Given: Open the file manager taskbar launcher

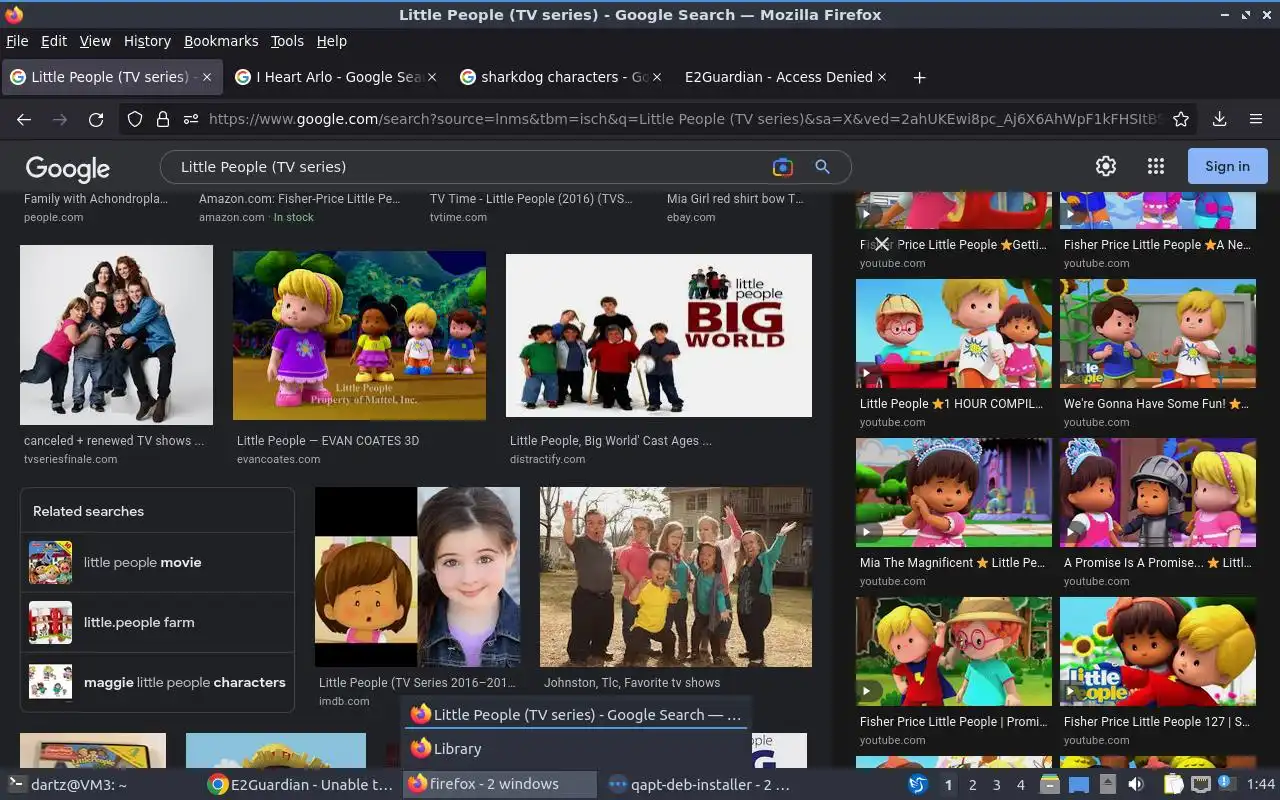Looking at the screenshot, I should point(1049,785).
